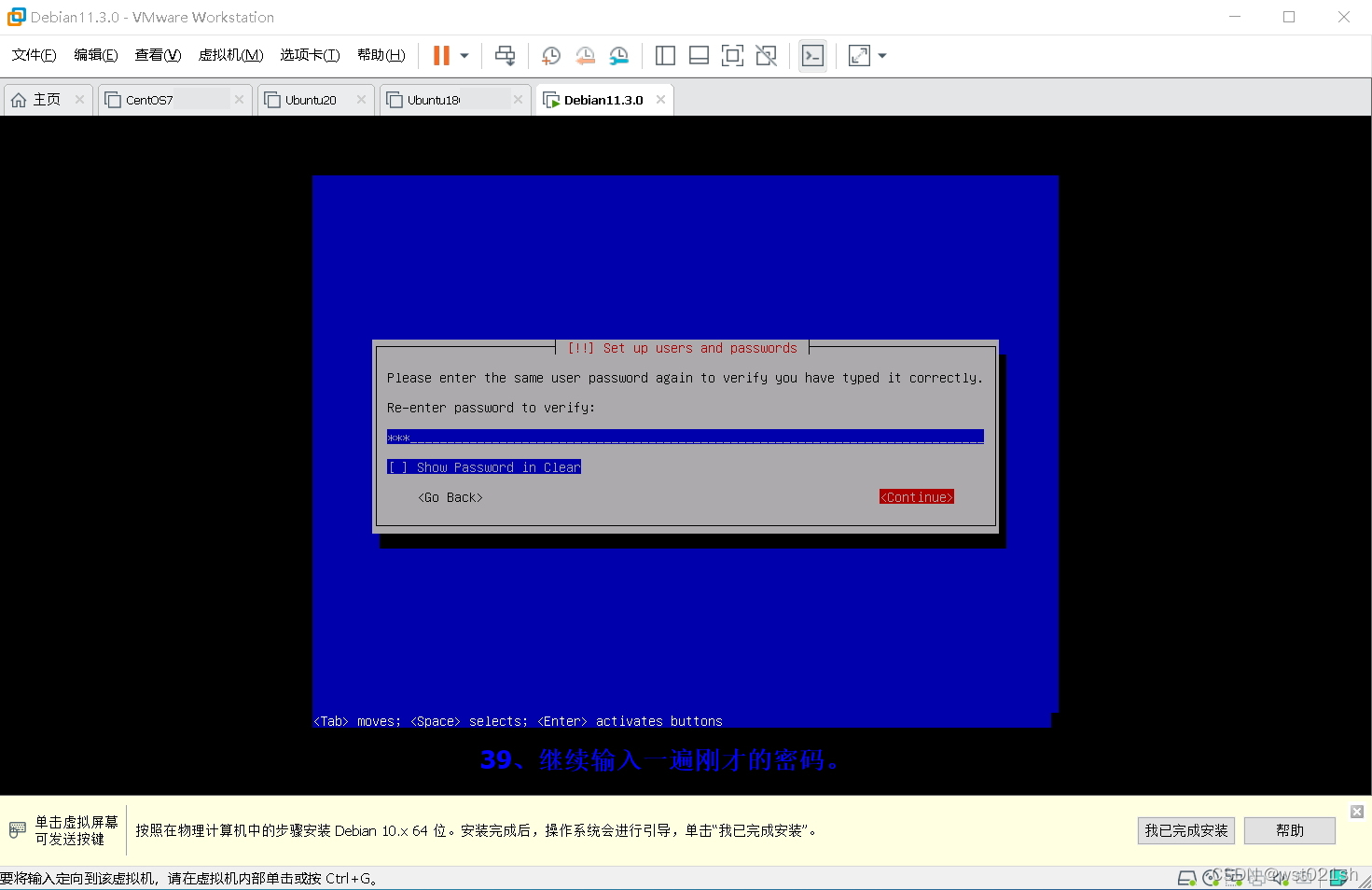Click the stretch guest display icon
1372x890 pixels.
pyautogui.click(x=859, y=56)
